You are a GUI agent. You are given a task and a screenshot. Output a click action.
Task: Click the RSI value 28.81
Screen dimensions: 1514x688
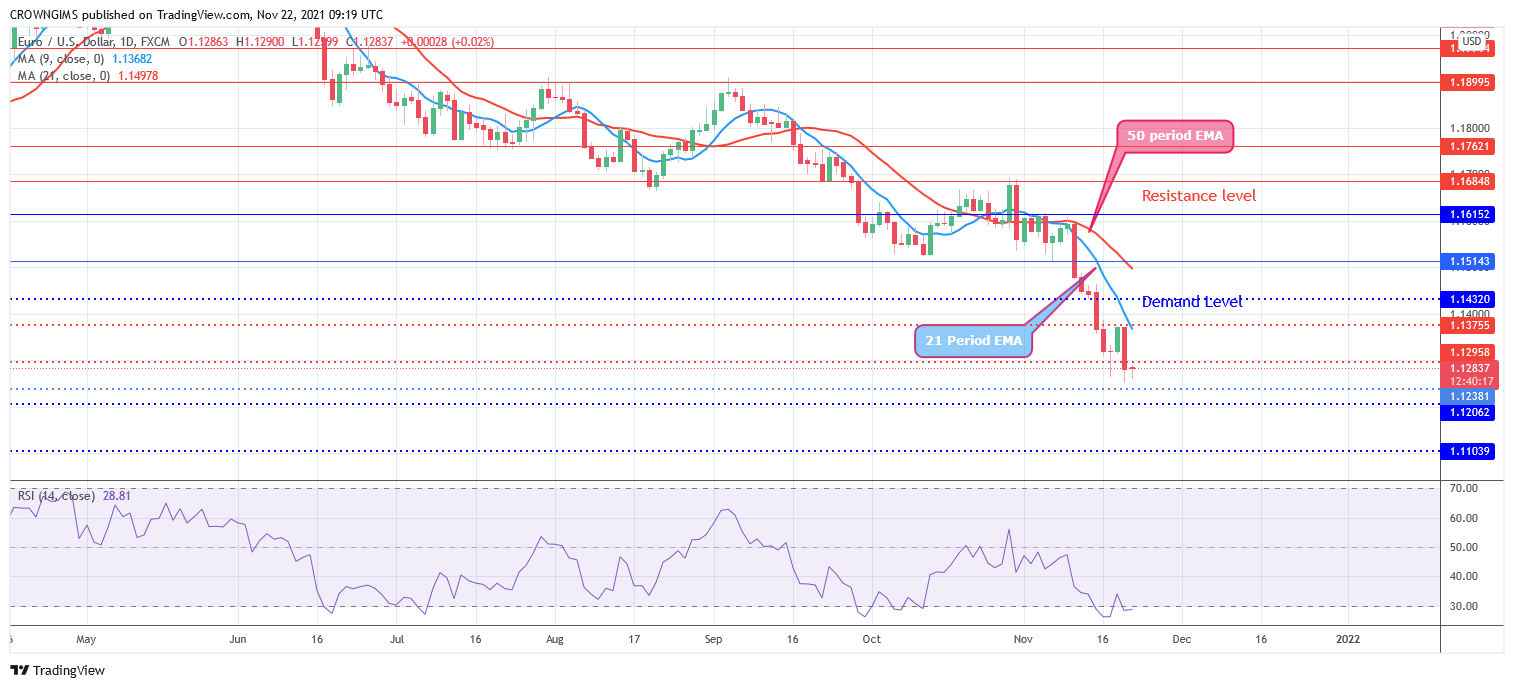point(117,496)
